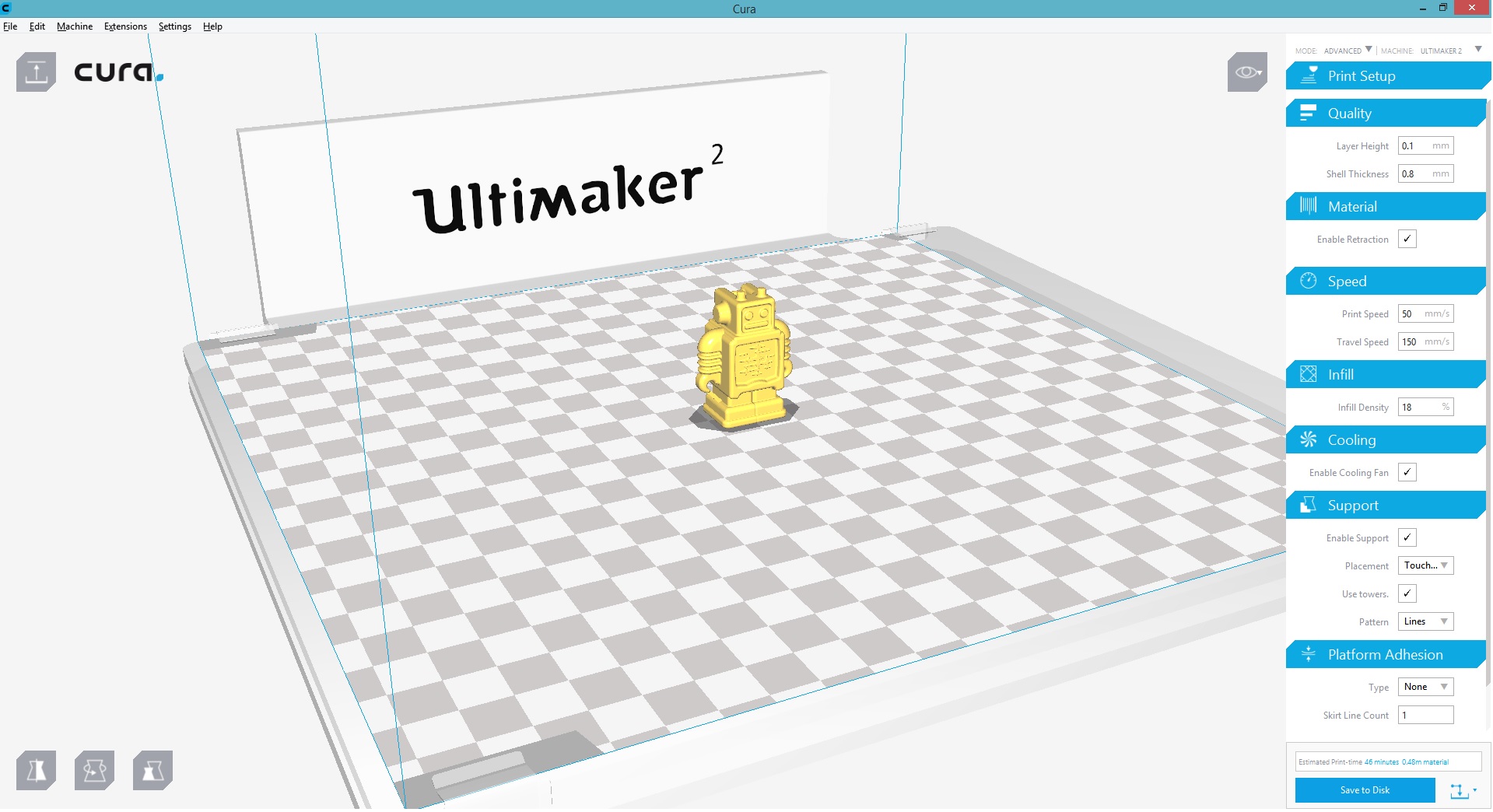Click the Save to Disk button

click(x=1365, y=789)
